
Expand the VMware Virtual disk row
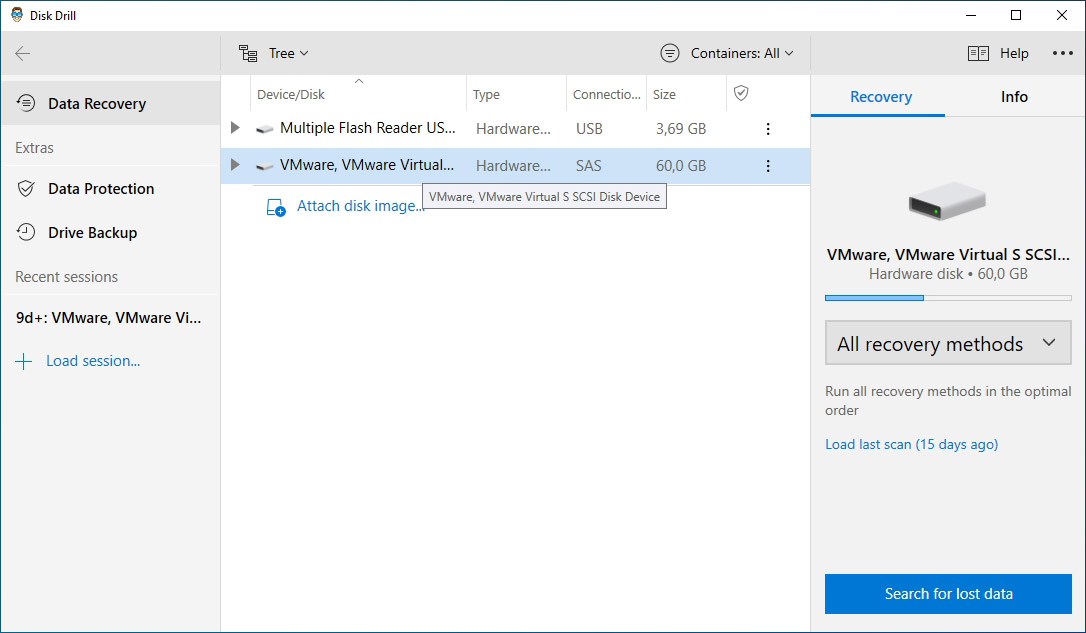pos(235,166)
